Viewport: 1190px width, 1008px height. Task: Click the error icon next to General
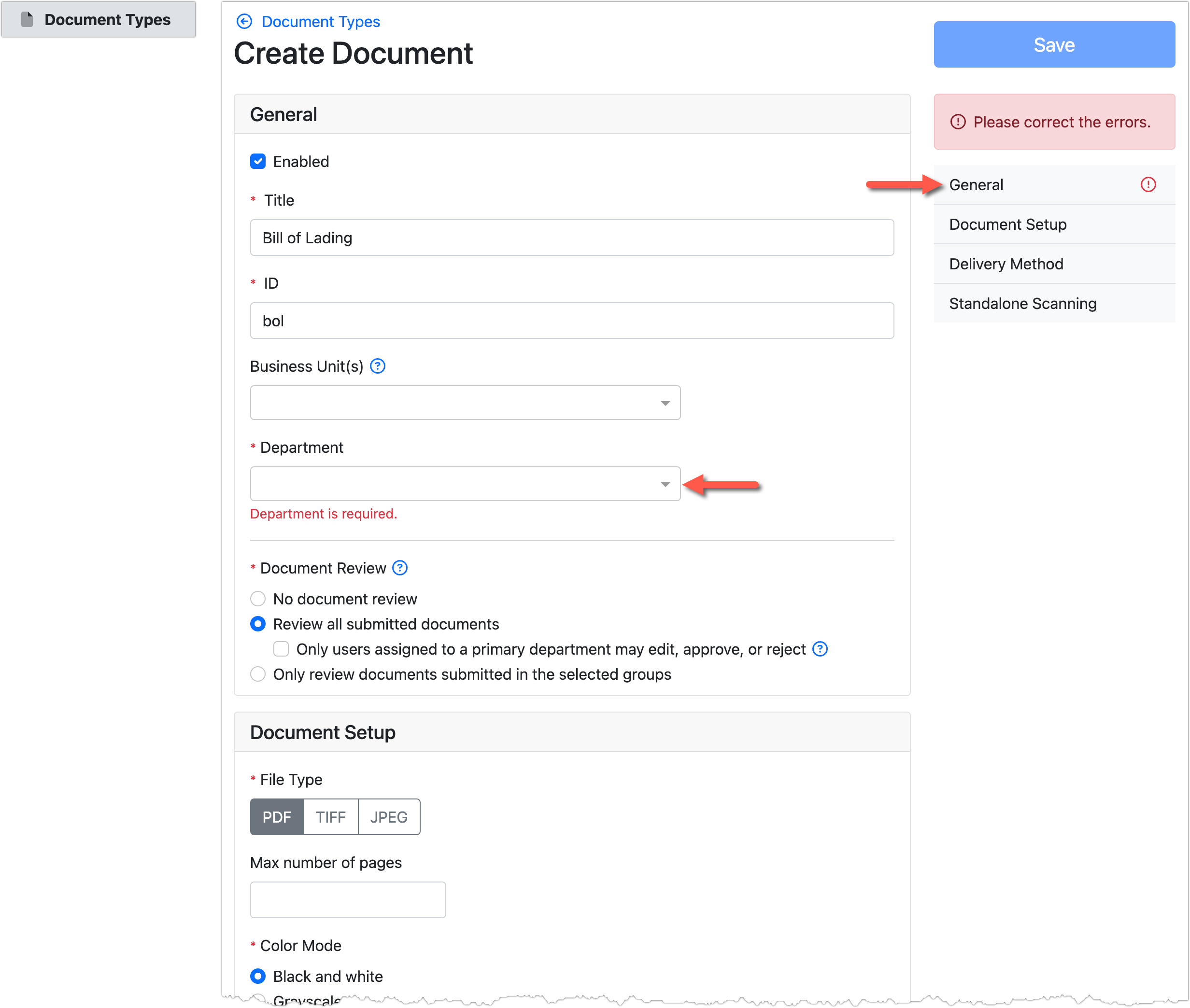(x=1149, y=184)
